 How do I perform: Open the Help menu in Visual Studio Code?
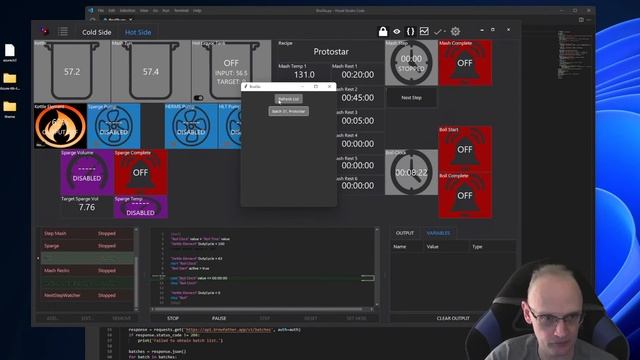[x=197, y=11]
